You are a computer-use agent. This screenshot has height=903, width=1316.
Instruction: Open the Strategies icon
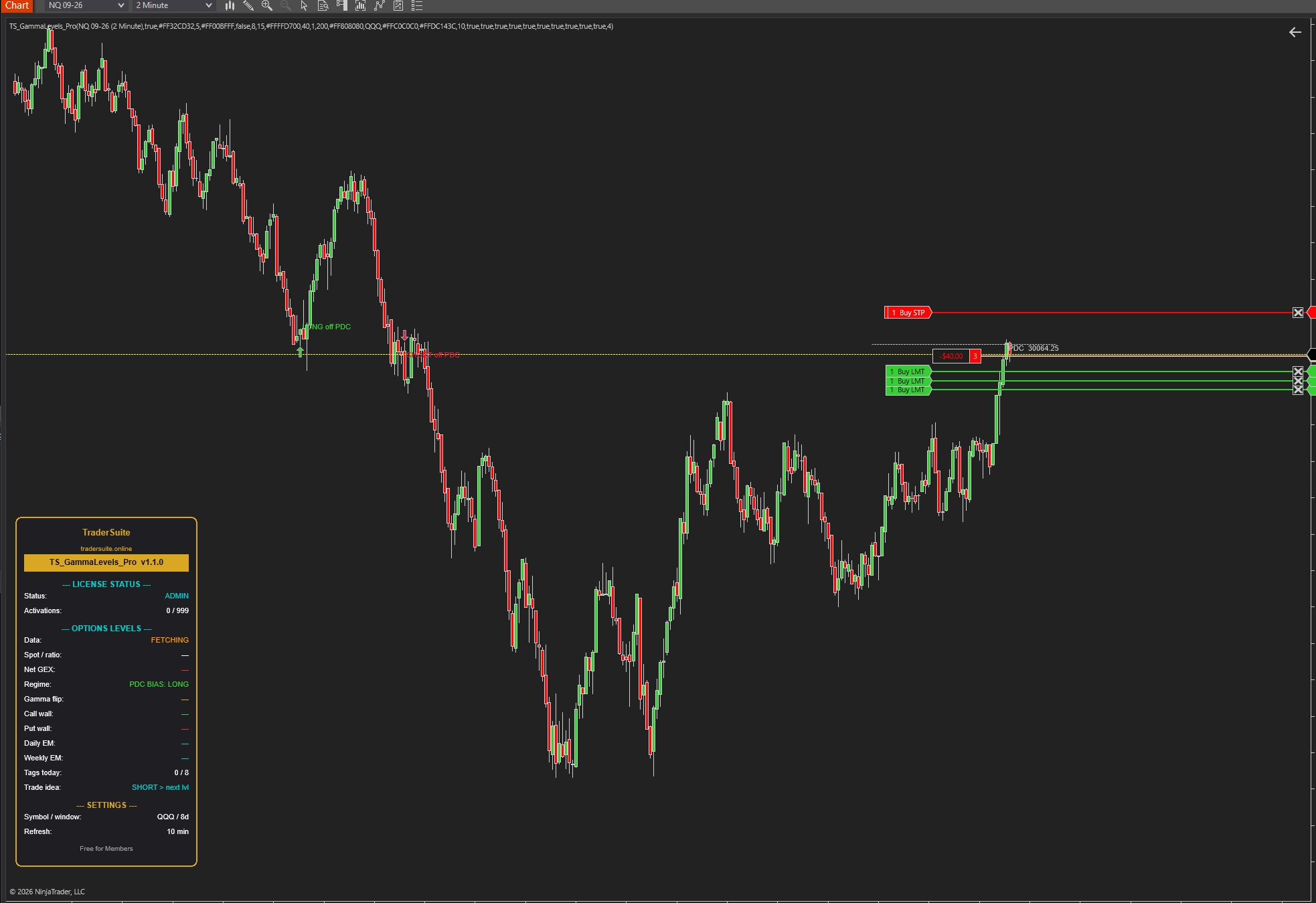pyautogui.click(x=398, y=6)
